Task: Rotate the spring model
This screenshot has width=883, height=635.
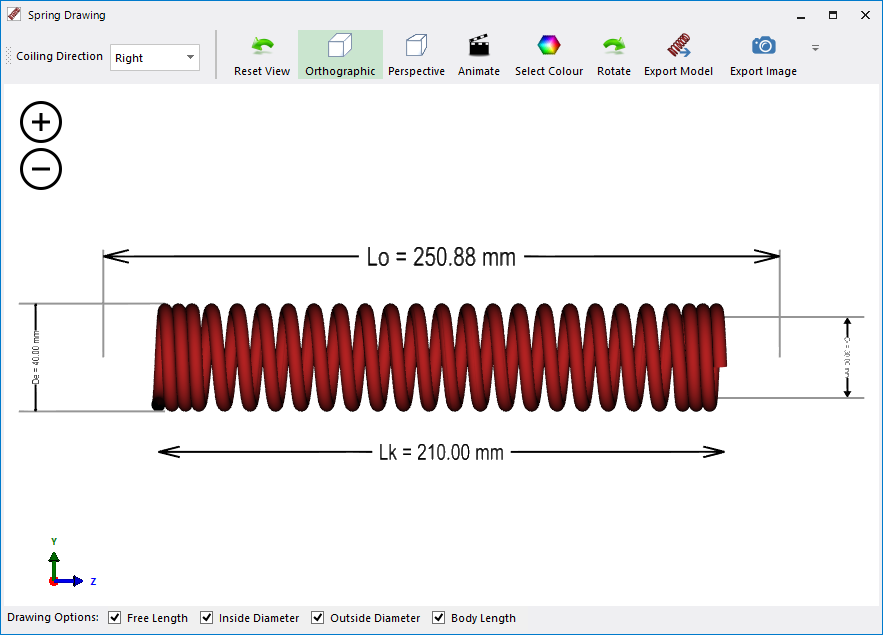Action: click(613, 54)
